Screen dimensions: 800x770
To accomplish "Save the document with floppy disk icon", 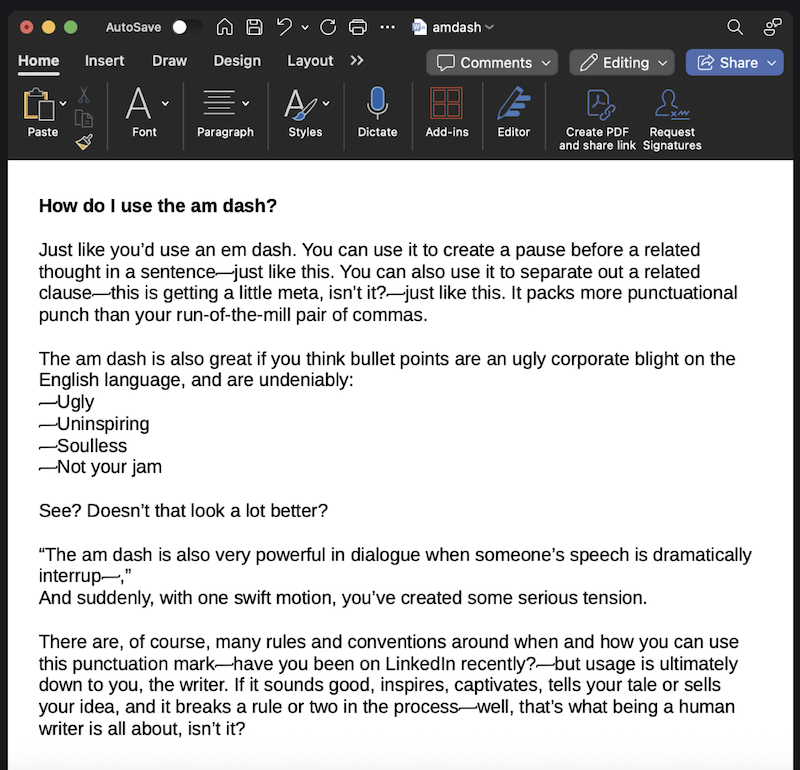I will click(x=254, y=27).
